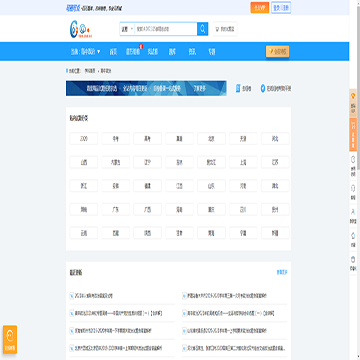Screen dimensions: 360x360
Task: Select 贵州 region filter
Action: 275,209
